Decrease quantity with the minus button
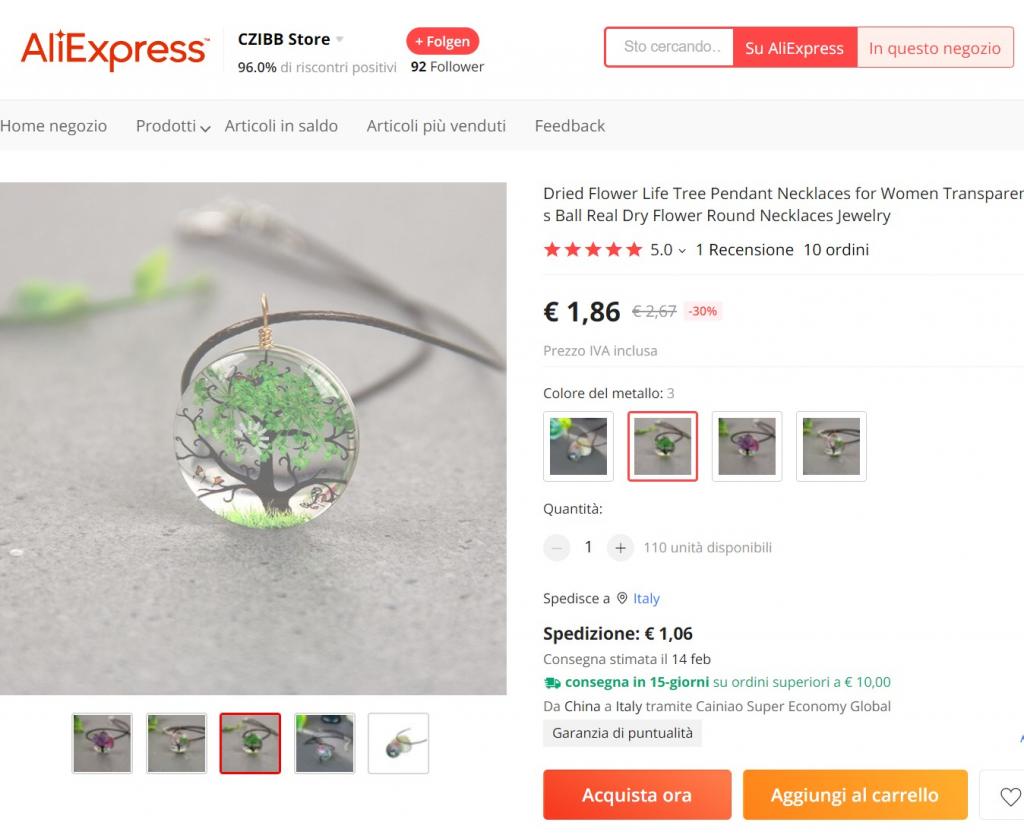Image resolution: width=1024 pixels, height=835 pixels. [x=556, y=548]
